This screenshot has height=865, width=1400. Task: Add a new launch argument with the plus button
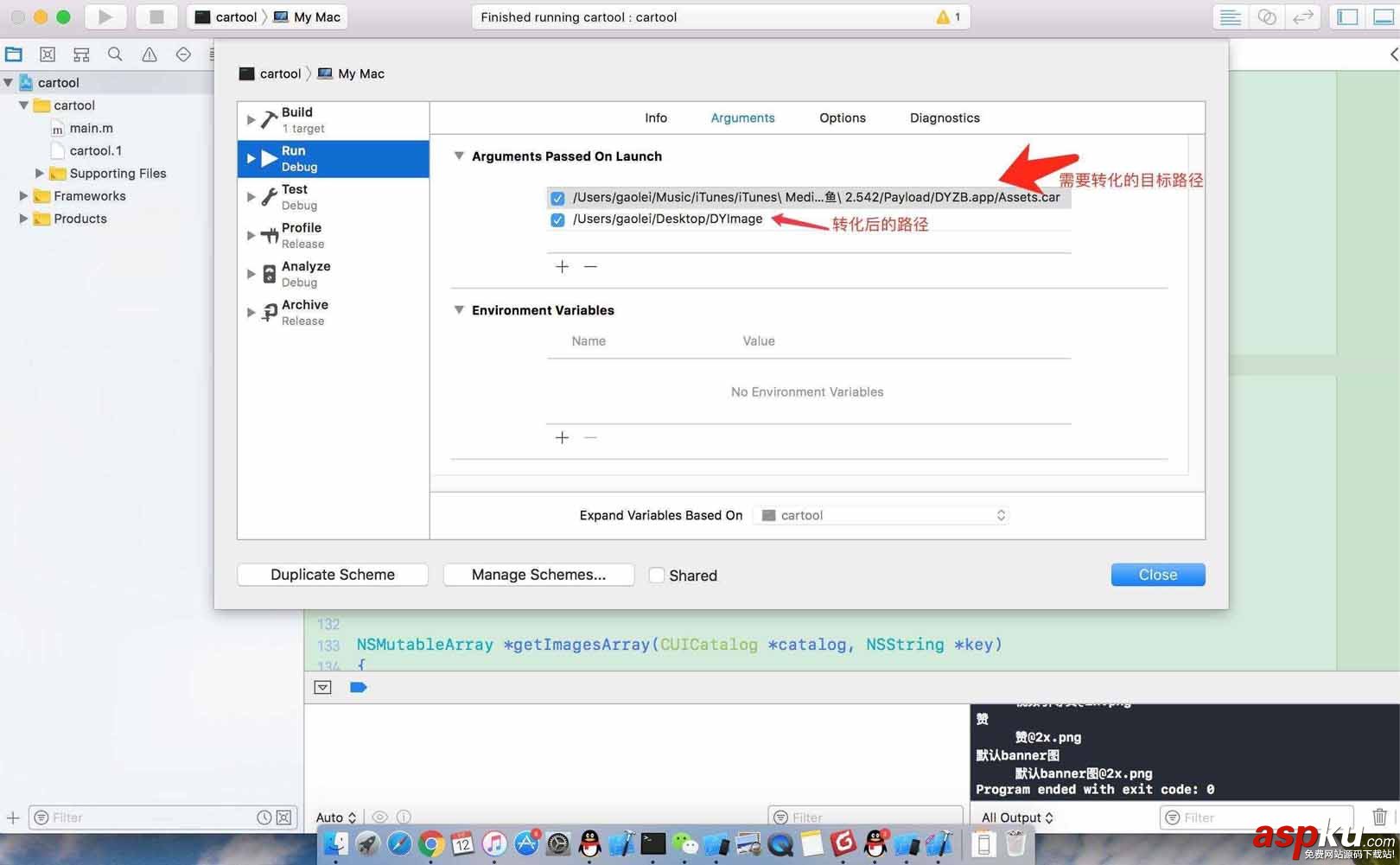point(562,266)
